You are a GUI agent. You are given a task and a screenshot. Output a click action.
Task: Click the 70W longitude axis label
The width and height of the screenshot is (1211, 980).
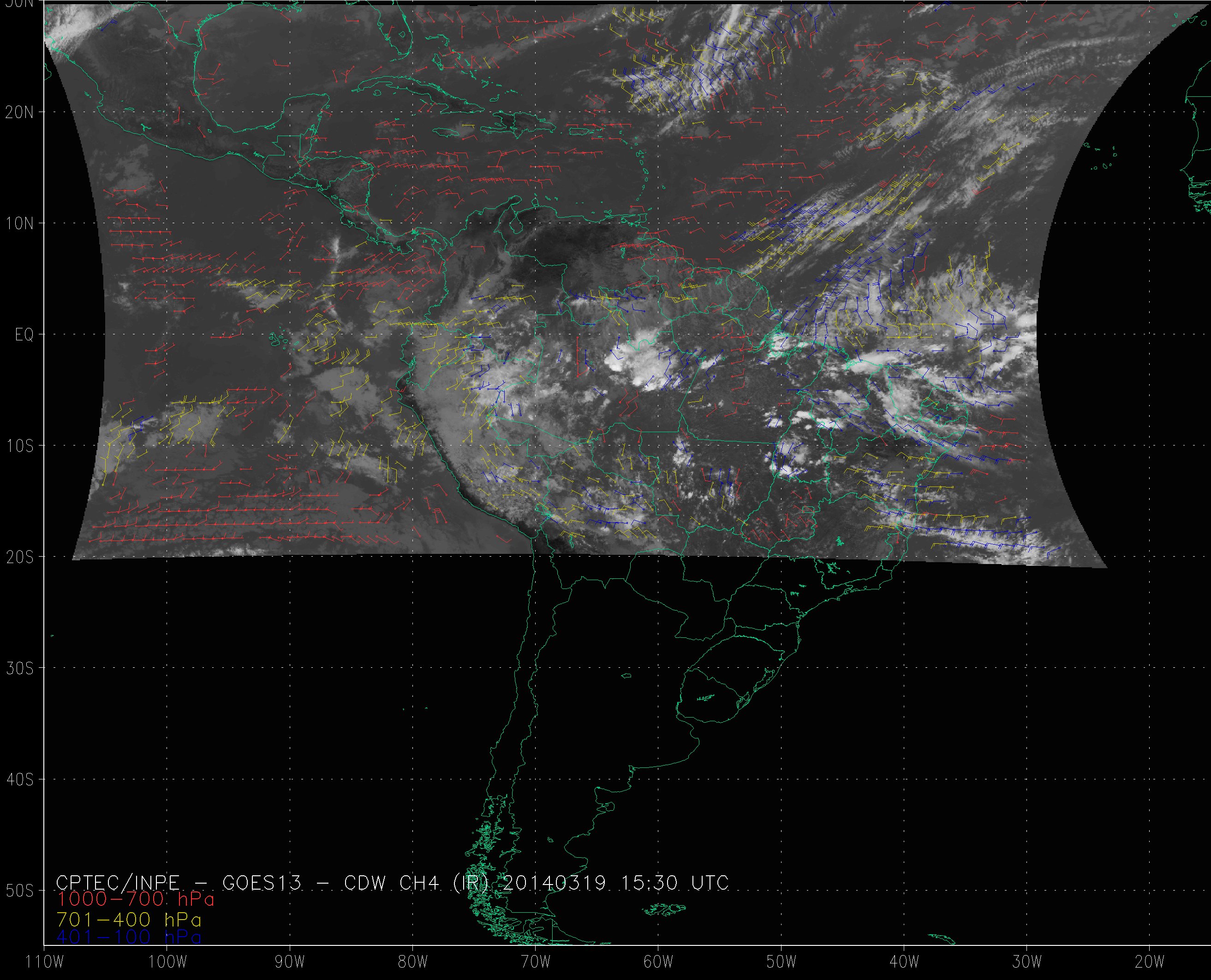(x=535, y=962)
